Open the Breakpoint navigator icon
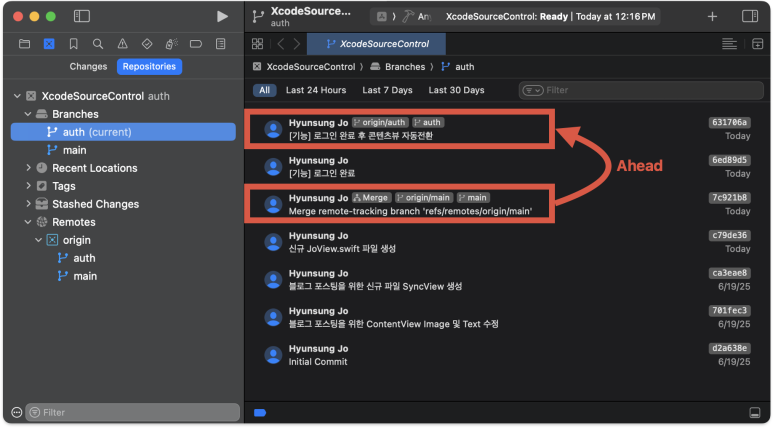The height and width of the screenshot is (428, 773). 196,44
